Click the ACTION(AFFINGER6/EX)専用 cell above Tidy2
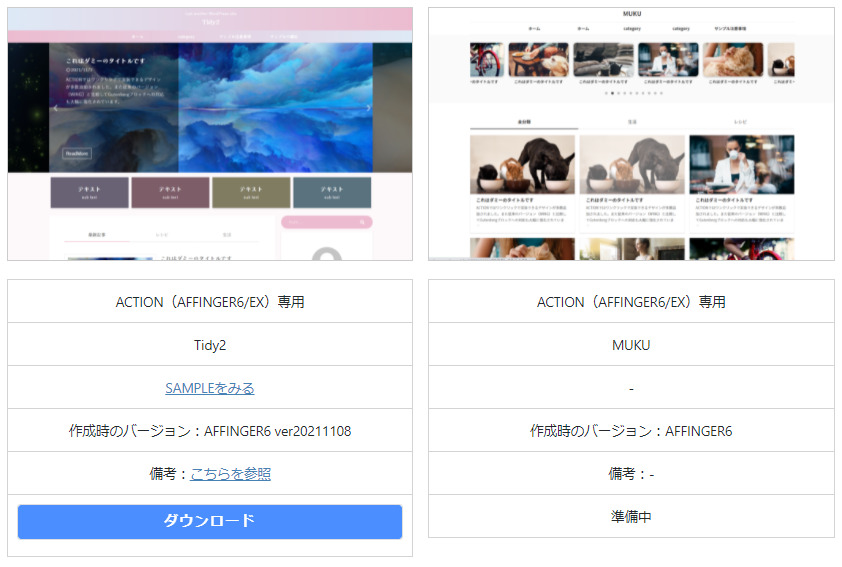842x567 pixels. [x=210, y=302]
